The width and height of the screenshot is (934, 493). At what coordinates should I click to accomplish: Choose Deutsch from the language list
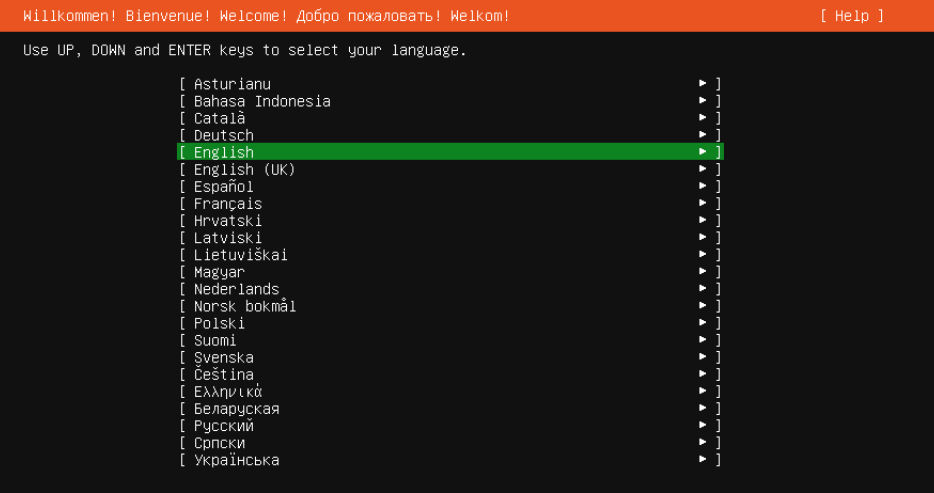[x=224, y=135]
